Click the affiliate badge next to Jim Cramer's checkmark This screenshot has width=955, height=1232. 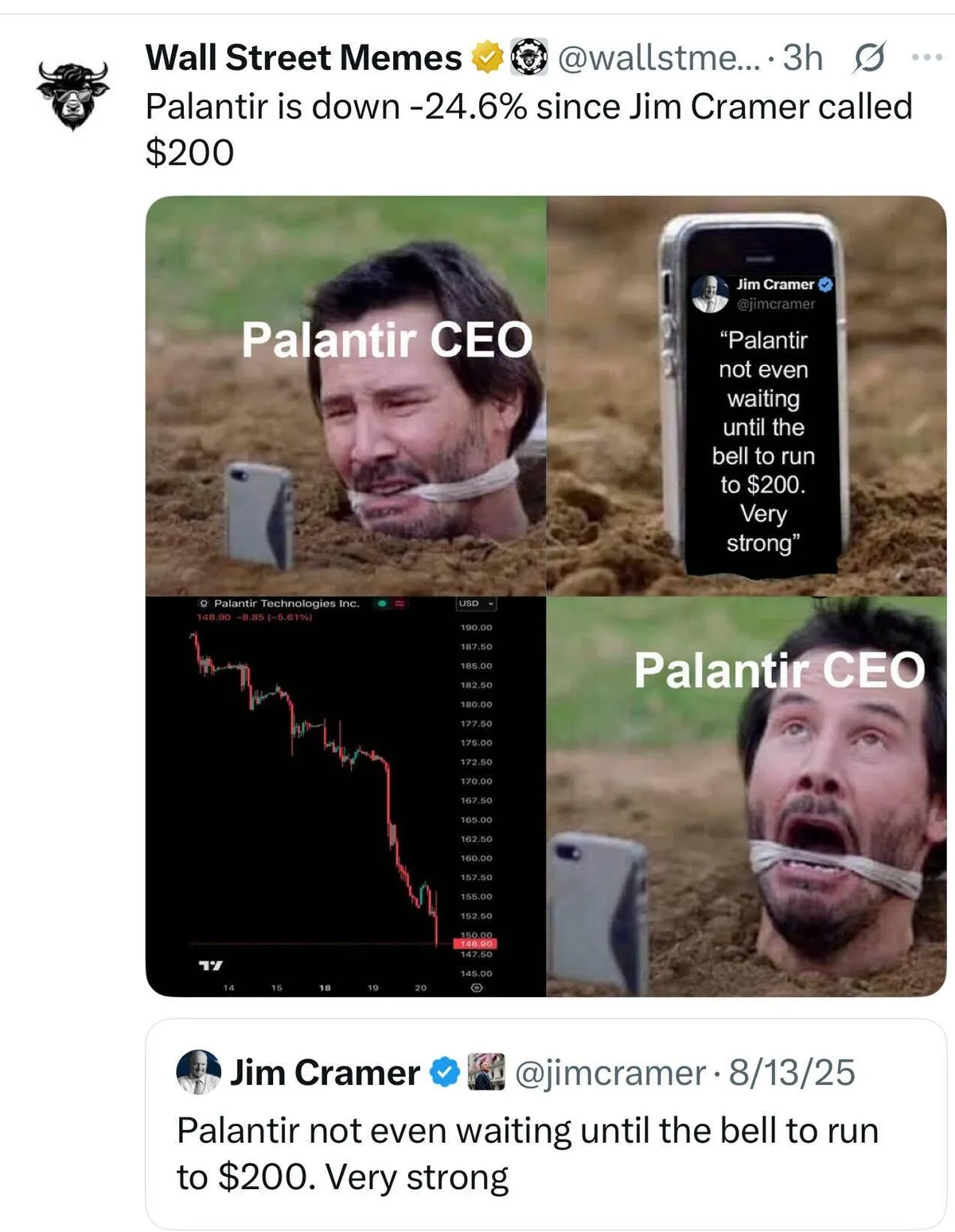click(486, 1071)
